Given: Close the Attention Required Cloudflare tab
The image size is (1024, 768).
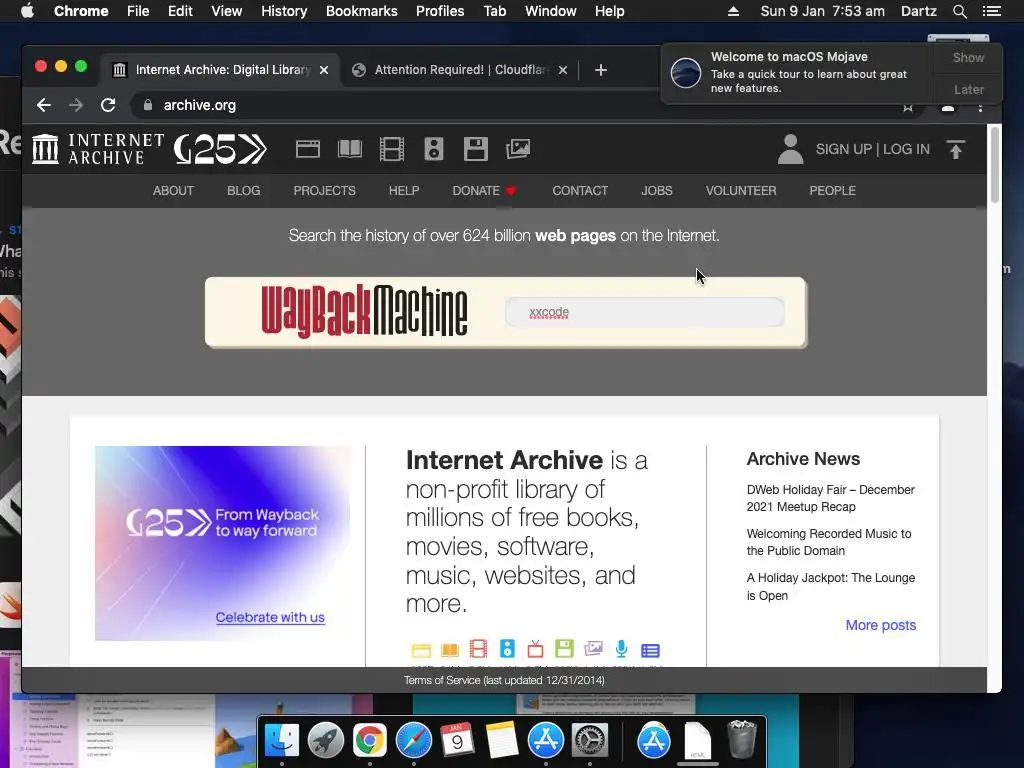Looking at the screenshot, I should pyautogui.click(x=563, y=70).
